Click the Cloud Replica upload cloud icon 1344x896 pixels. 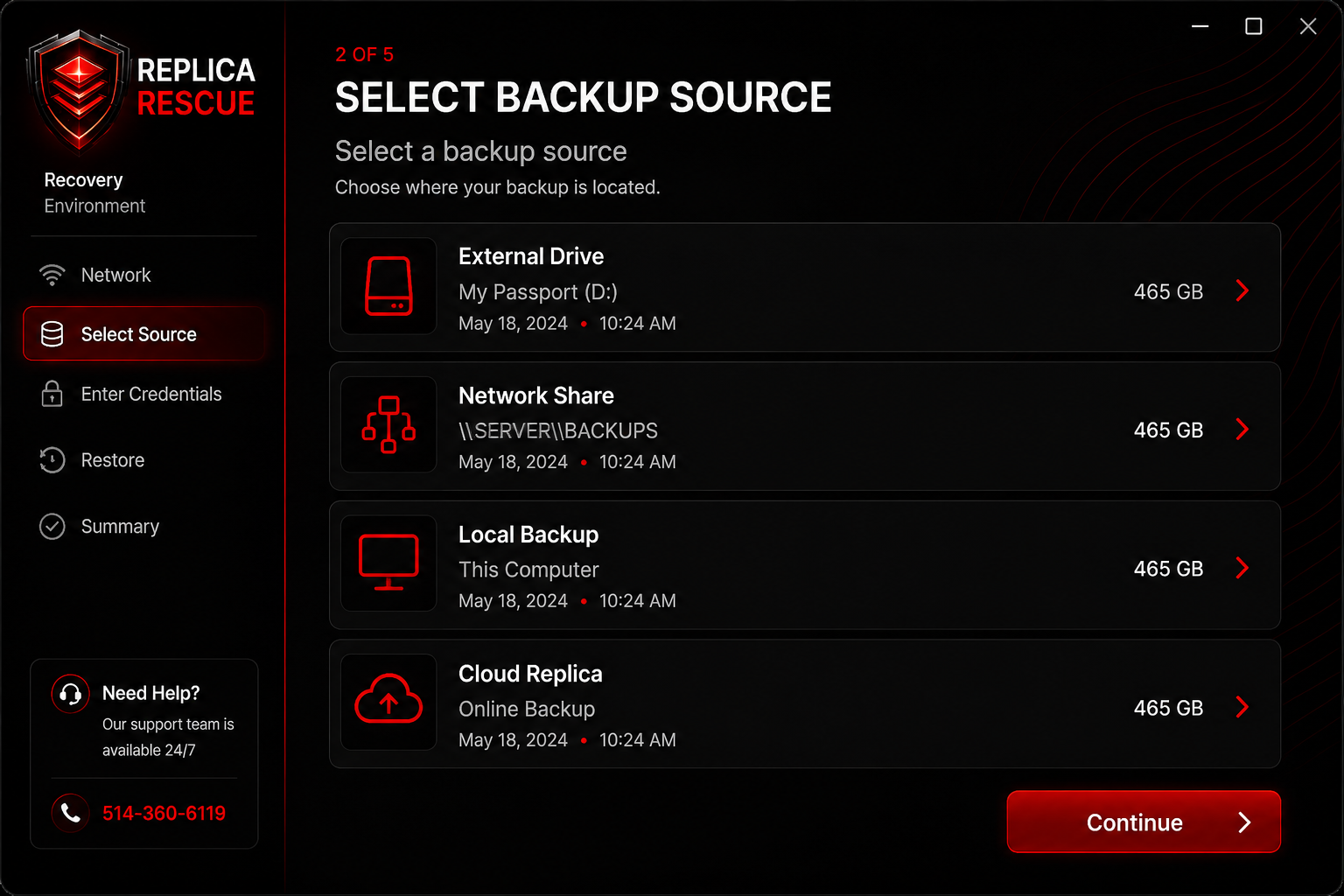(388, 699)
